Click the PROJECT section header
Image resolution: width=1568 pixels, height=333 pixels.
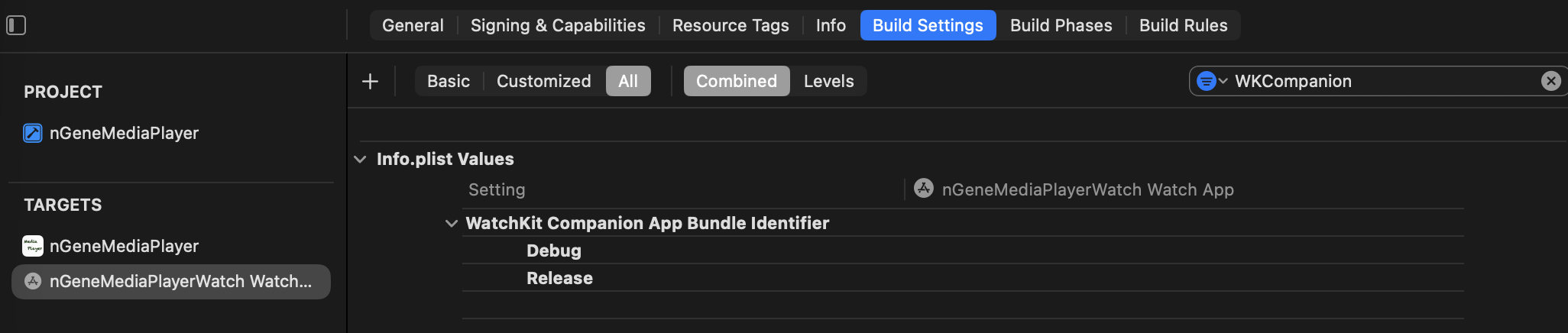pyautogui.click(x=63, y=92)
